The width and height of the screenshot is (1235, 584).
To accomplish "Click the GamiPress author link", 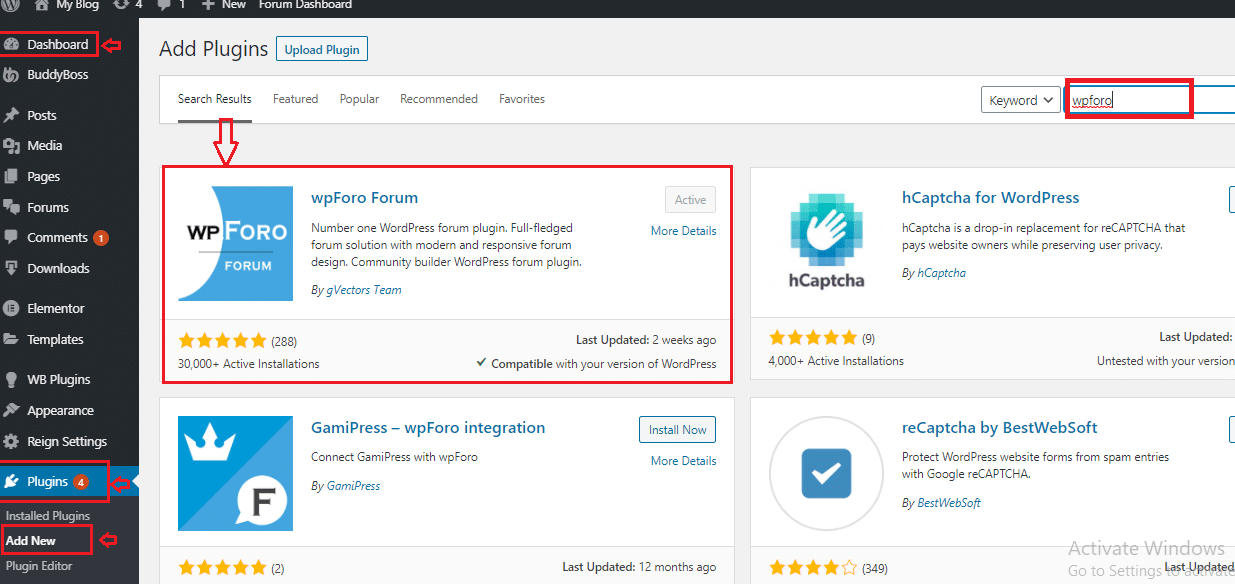I will [353, 486].
